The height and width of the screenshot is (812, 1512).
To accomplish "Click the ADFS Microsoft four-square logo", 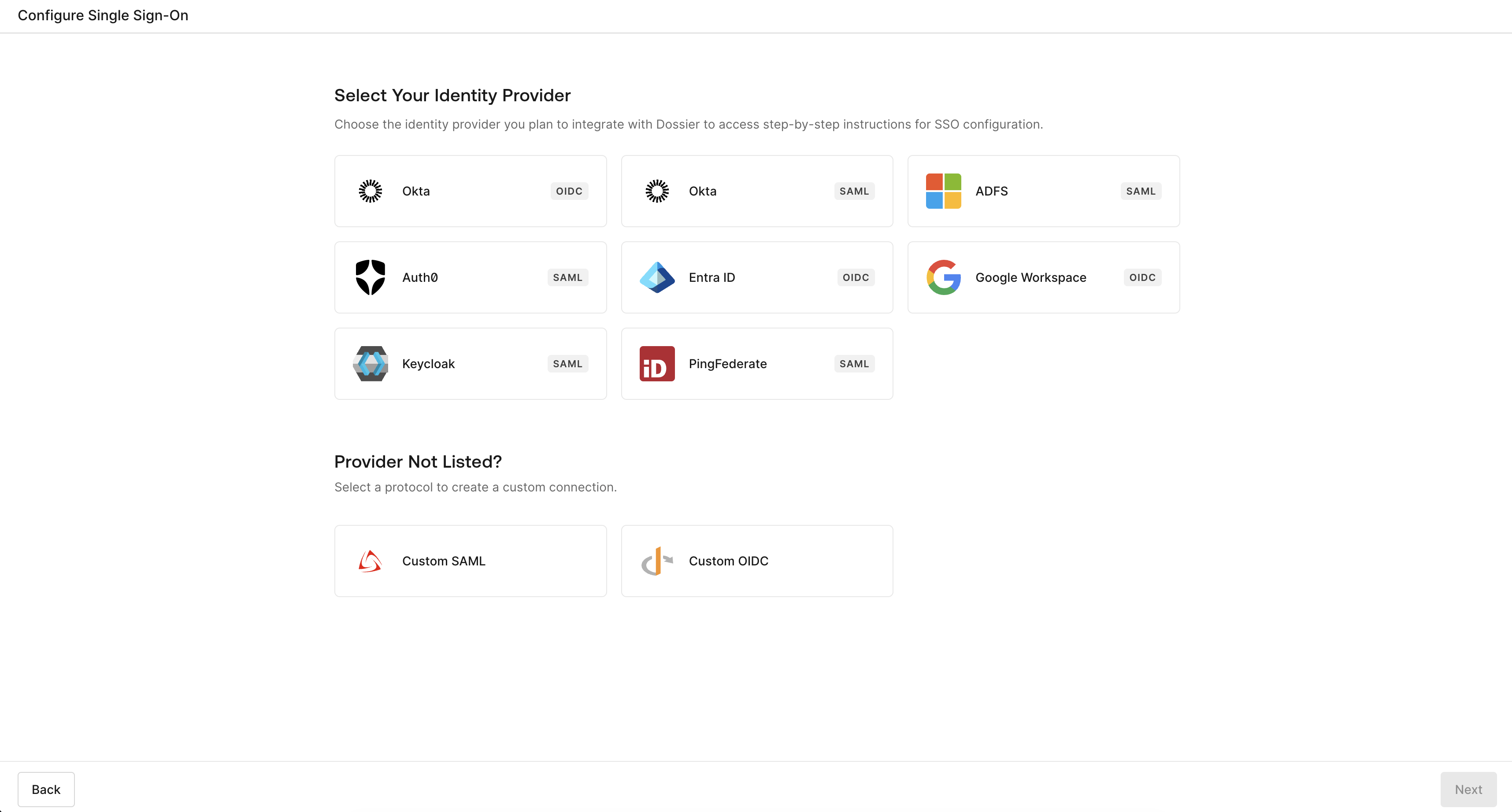I will coord(943,191).
